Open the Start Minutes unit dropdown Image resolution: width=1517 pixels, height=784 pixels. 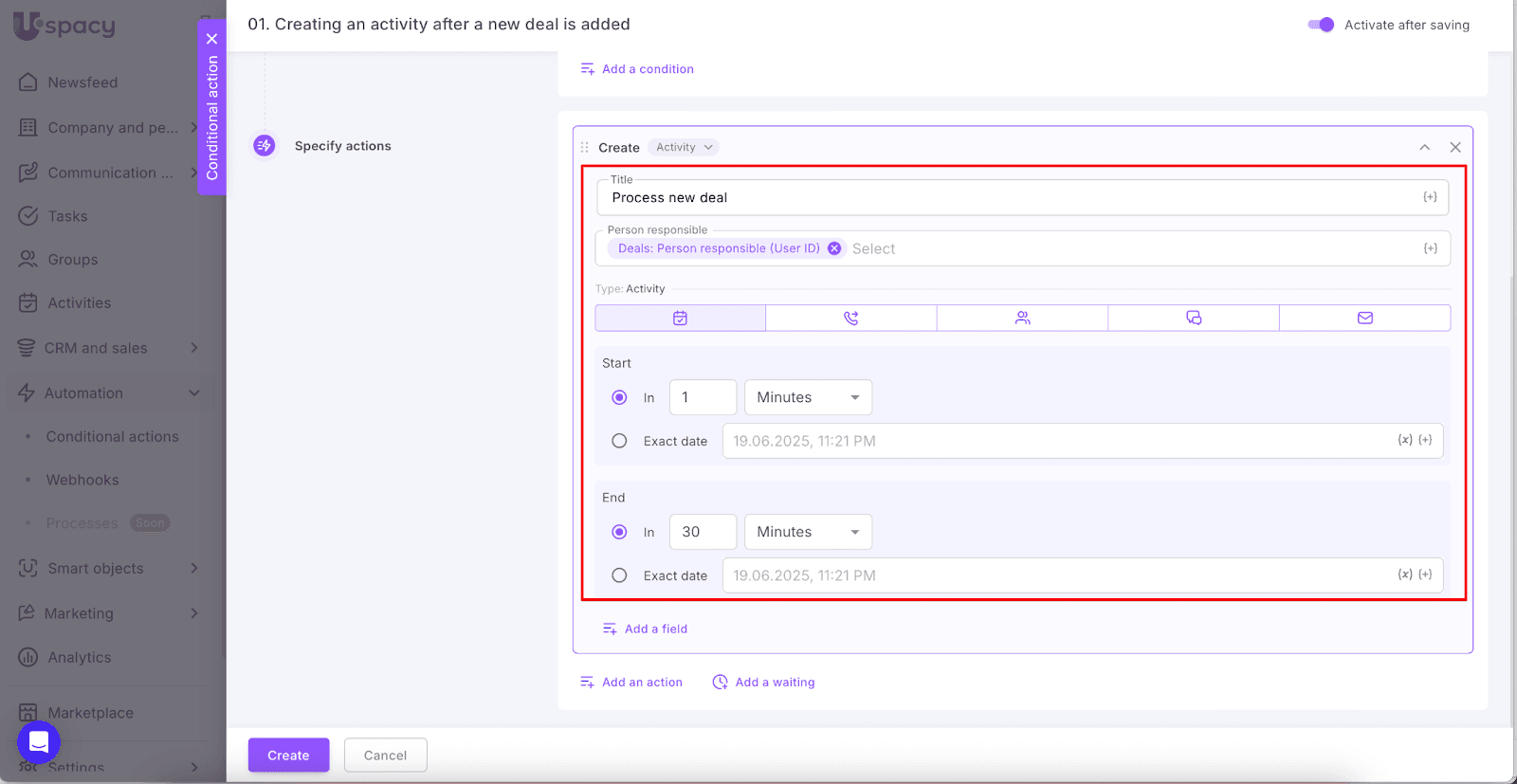[808, 397]
